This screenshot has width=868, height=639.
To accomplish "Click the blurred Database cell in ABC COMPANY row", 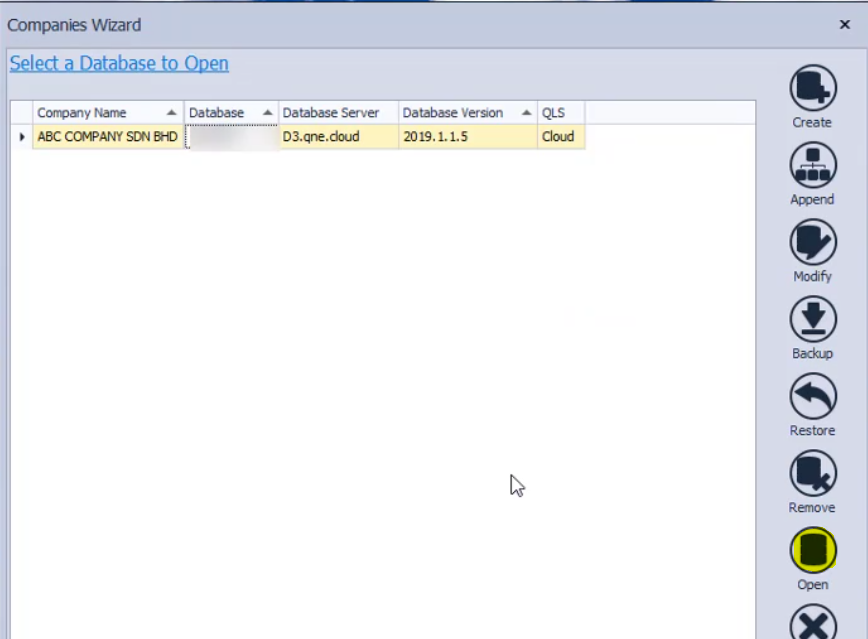I will 231,136.
